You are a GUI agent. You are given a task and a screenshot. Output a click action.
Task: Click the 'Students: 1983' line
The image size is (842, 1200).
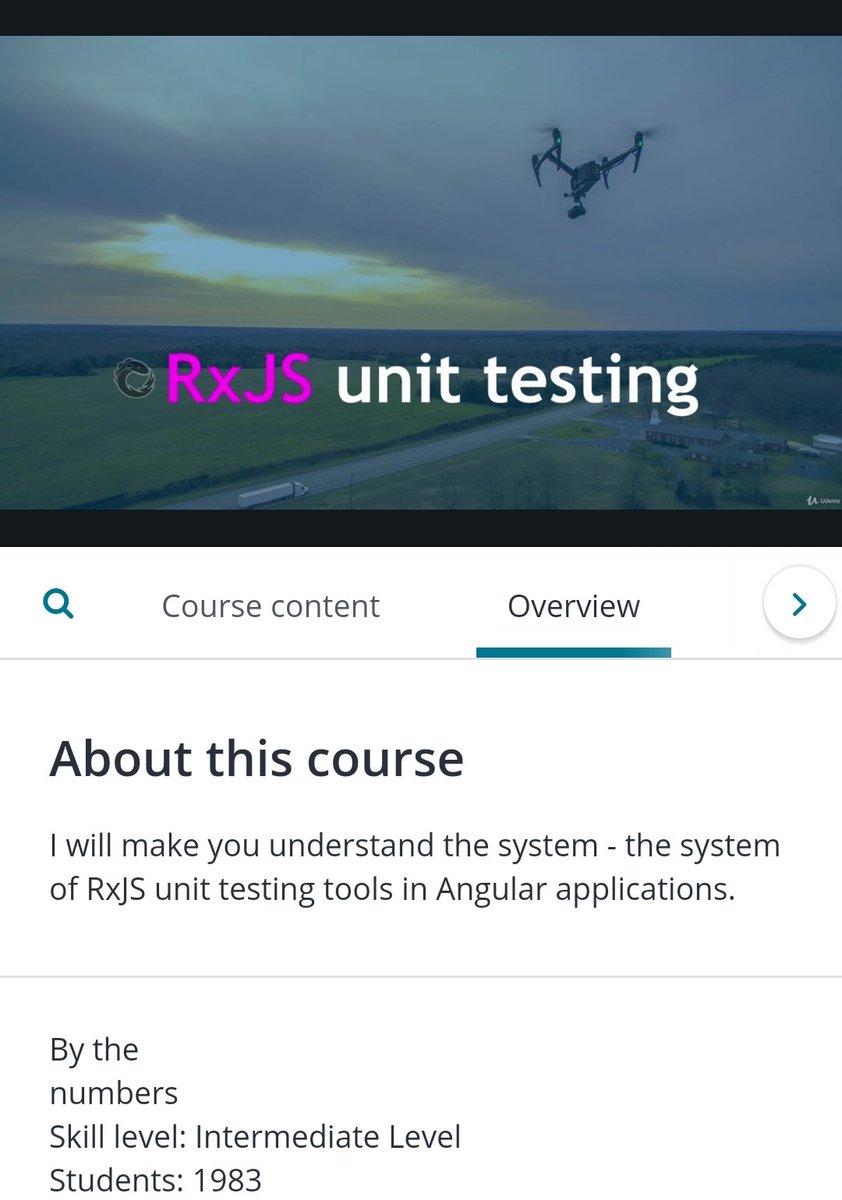(155, 1180)
